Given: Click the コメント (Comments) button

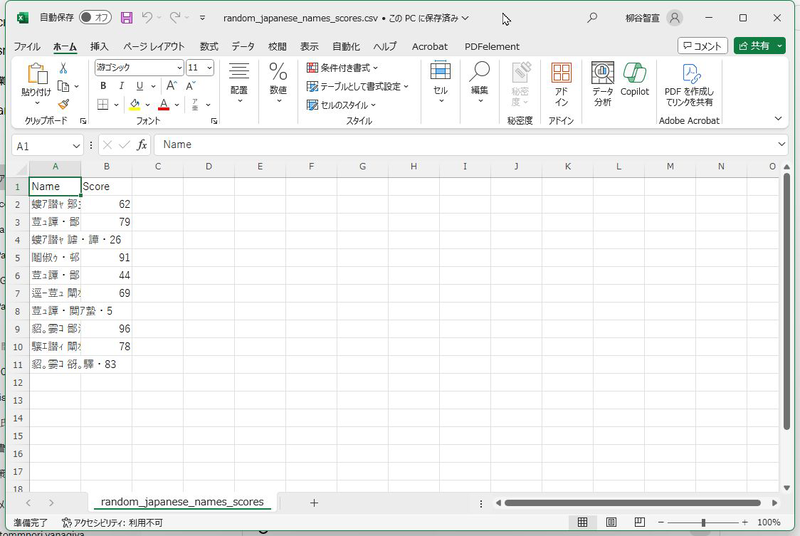Looking at the screenshot, I should click(x=702, y=46).
